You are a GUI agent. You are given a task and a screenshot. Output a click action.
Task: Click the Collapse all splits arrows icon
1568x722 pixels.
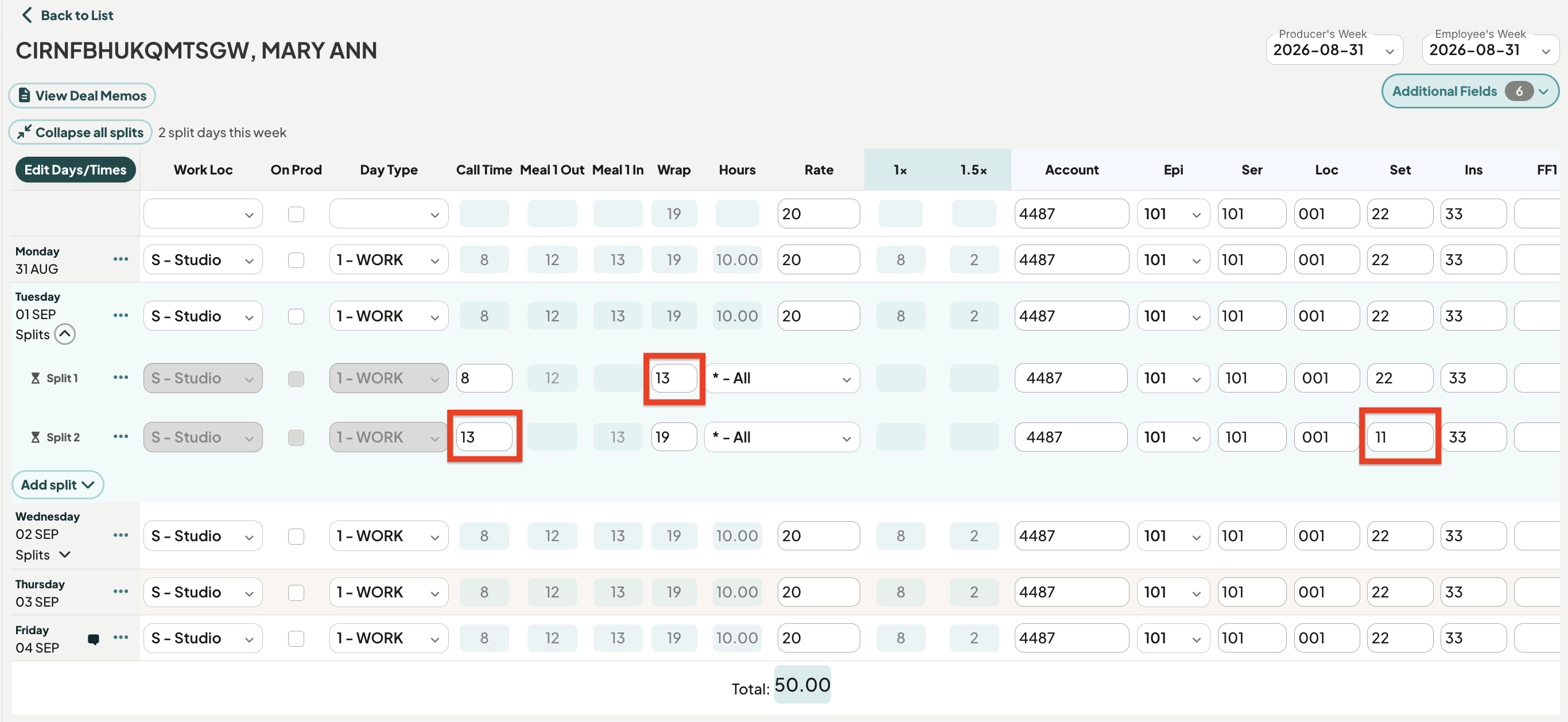(x=24, y=131)
